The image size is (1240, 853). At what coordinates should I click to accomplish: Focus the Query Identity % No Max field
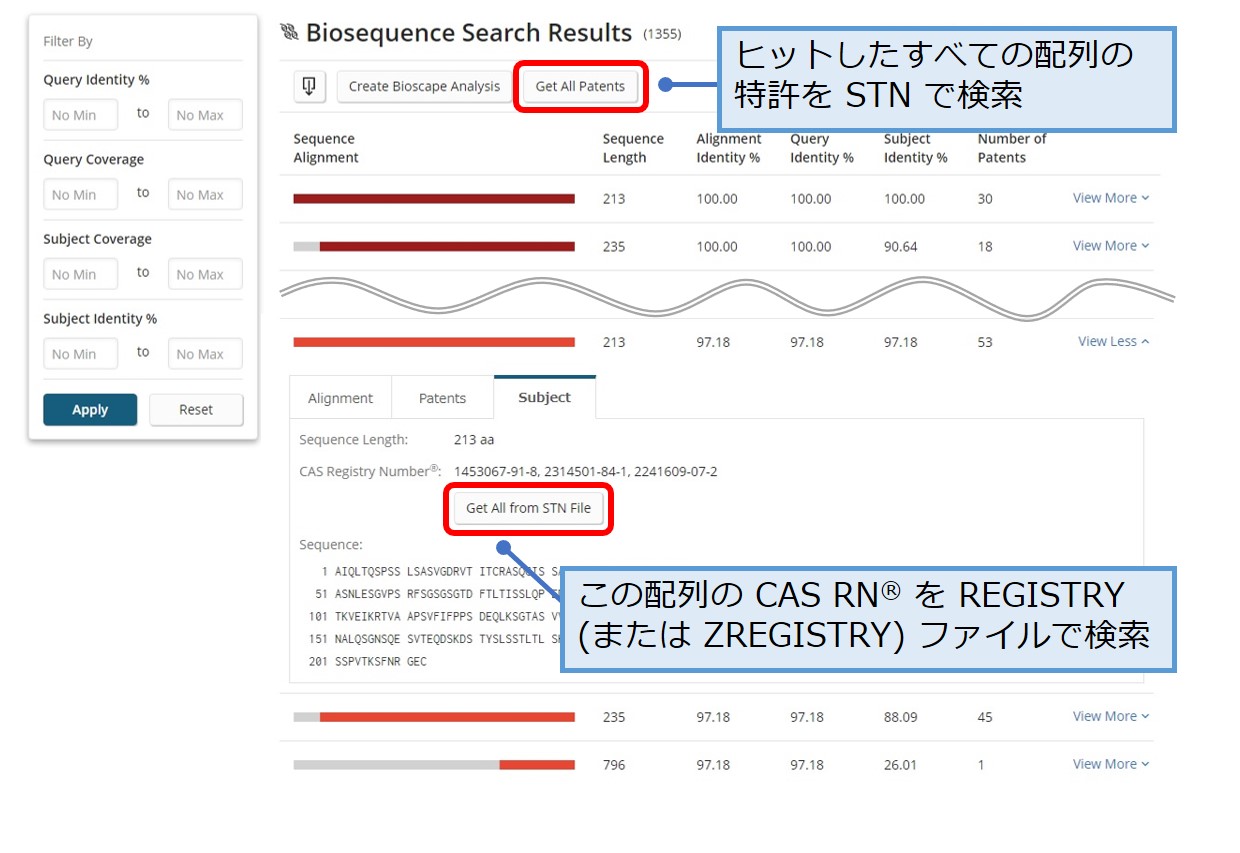(205, 115)
